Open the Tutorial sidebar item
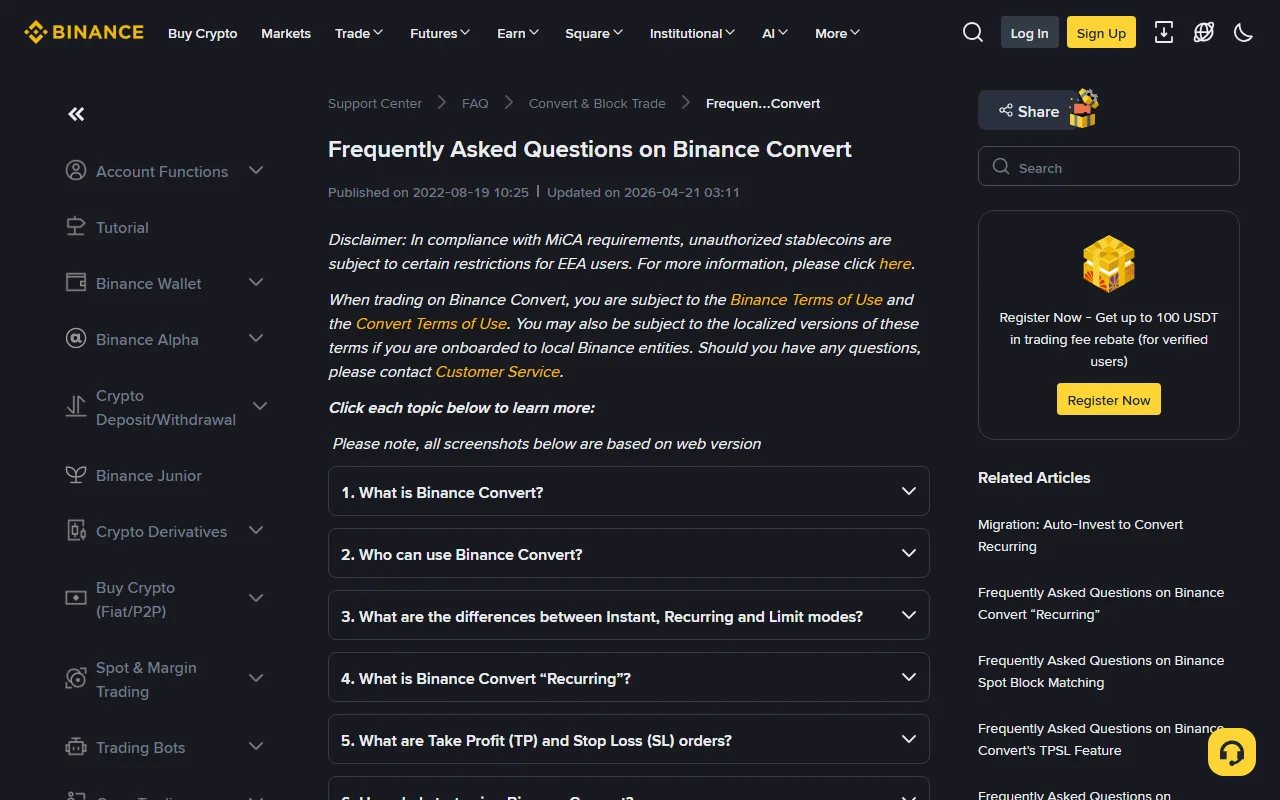Viewport: 1280px width, 800px height. (x=122, y=227)
